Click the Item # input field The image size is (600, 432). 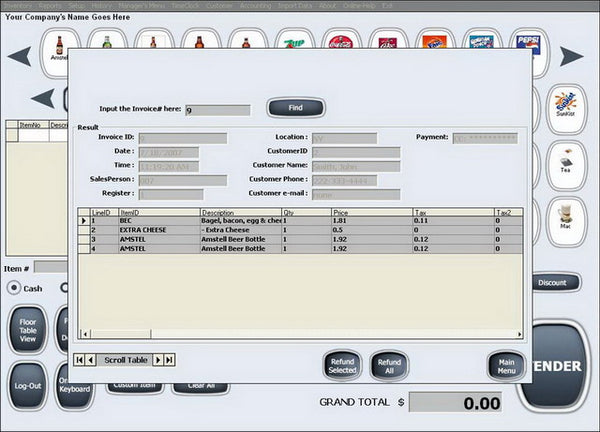[x=51, y=267]
